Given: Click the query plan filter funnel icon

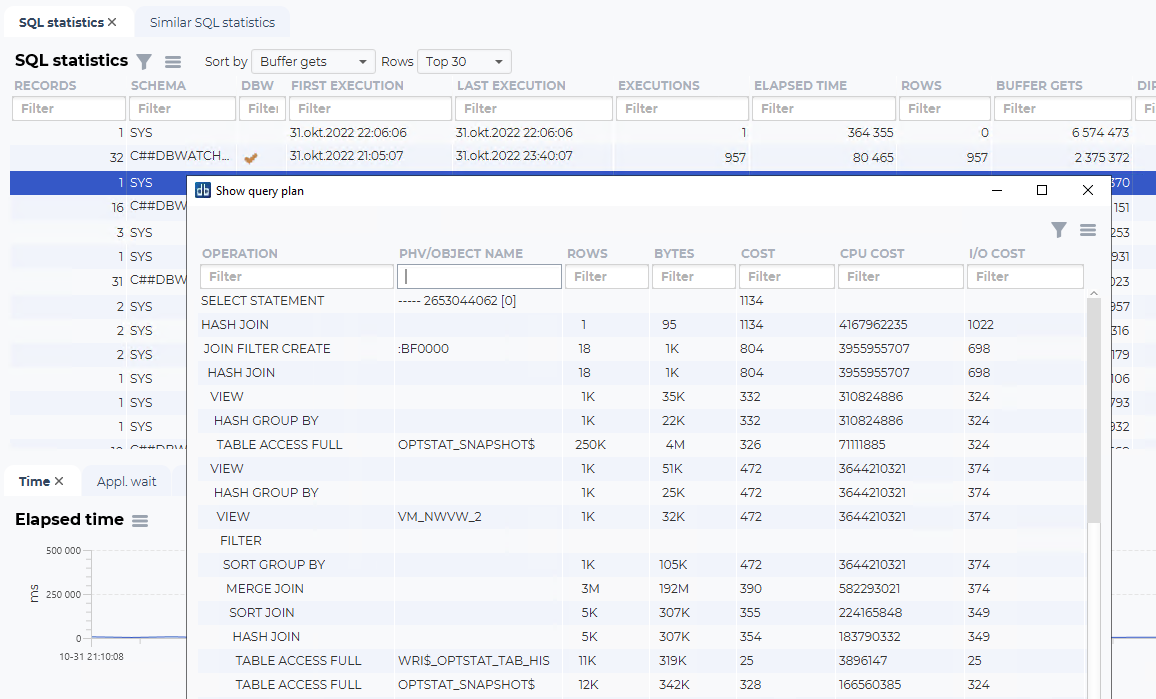Looking at the screenshot, I should tap(1059, 230).
